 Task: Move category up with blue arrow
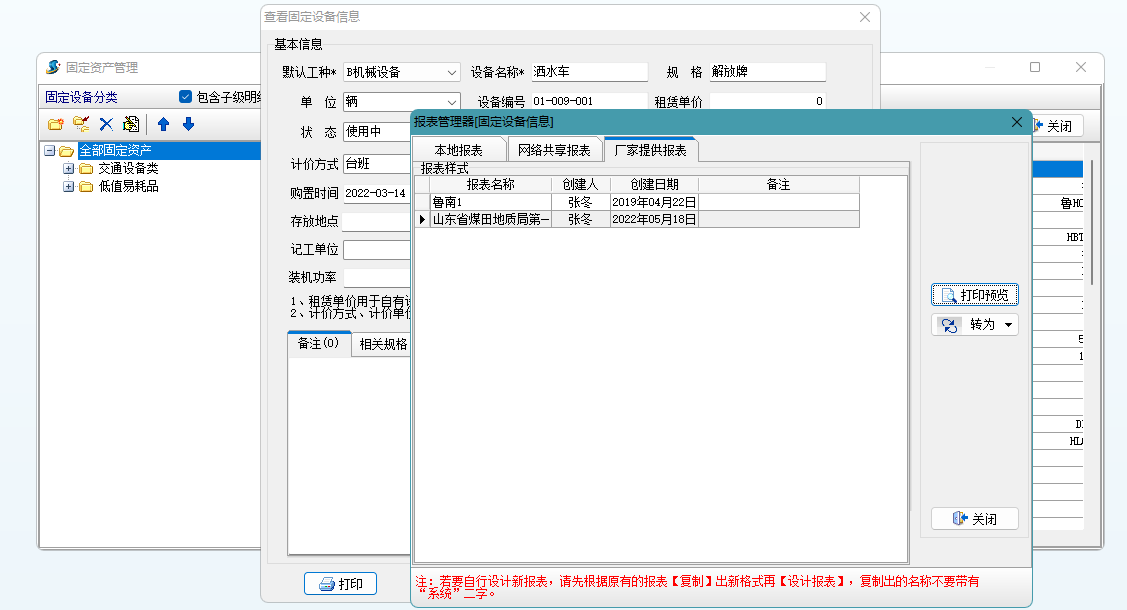[x=163, y=125]
